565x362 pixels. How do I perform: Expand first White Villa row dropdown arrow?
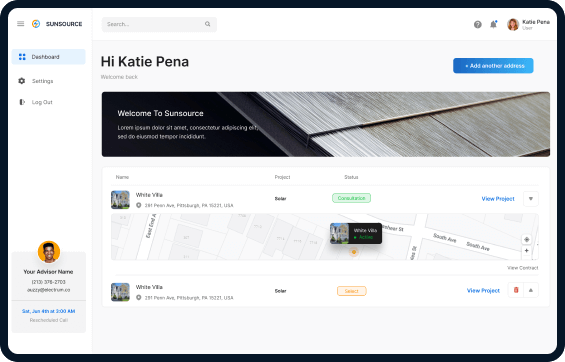531,199
